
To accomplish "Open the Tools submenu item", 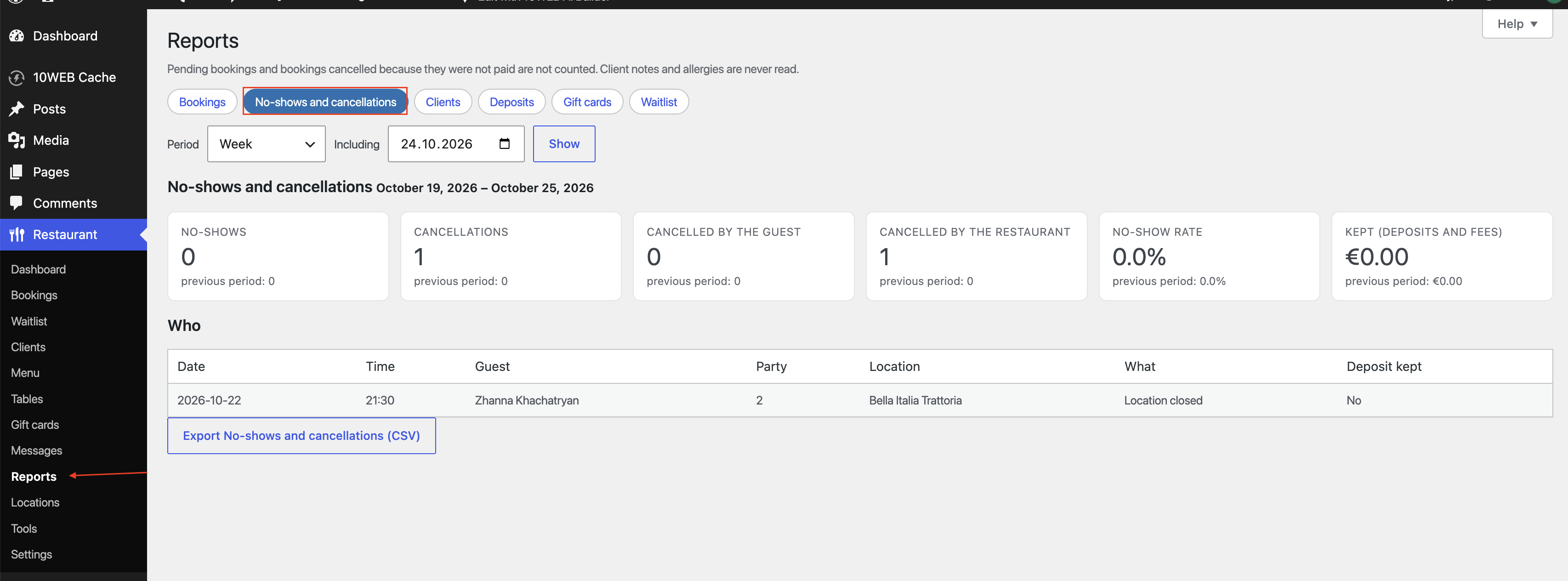I will click(24, 529).
